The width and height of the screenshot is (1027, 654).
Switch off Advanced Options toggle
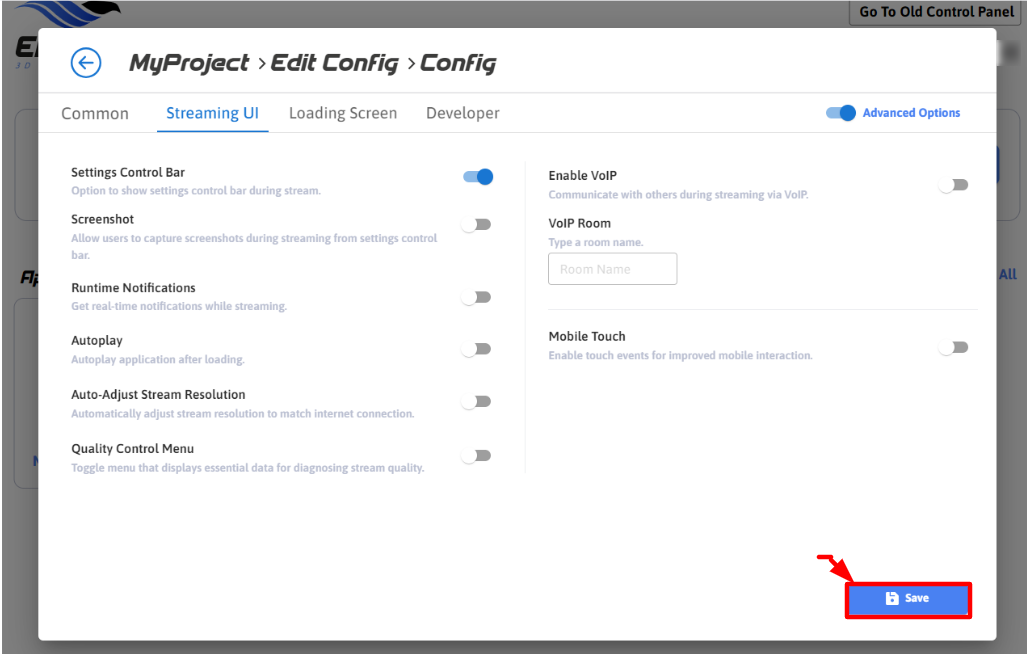point(841,113)
